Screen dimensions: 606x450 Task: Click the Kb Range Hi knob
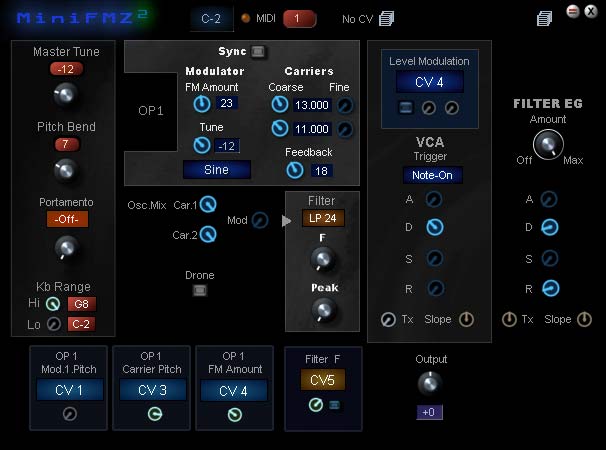(53, 304)
